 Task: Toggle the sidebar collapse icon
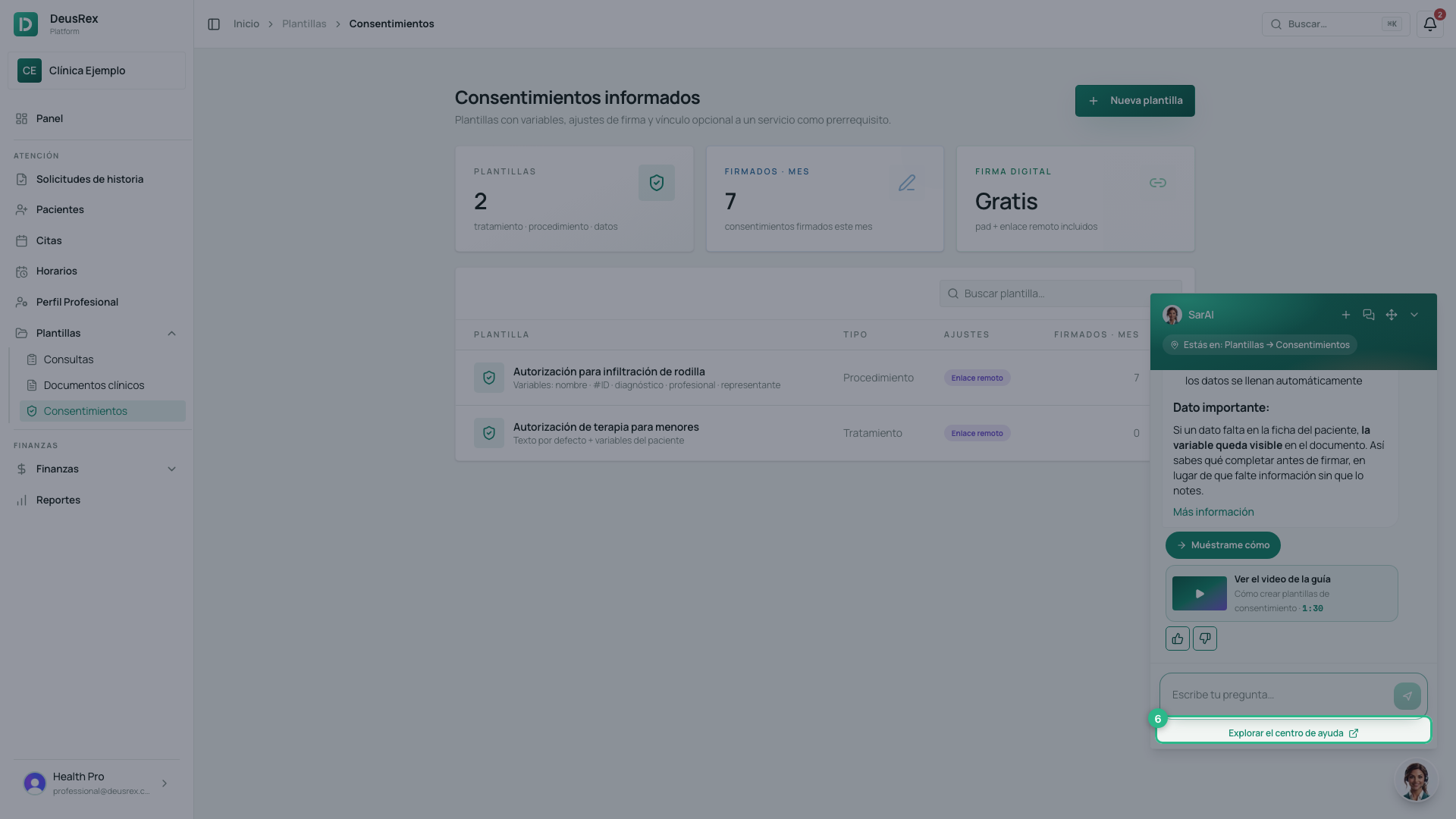(214, 24)
